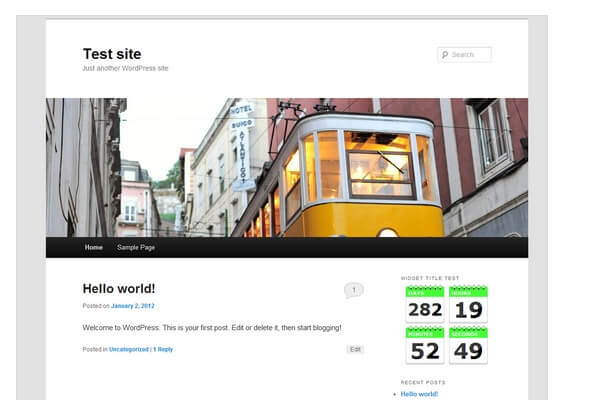This screenshot has width=600, height=400.
Task: Click the January 2, 2012 date link
Action: click(133, 306)
